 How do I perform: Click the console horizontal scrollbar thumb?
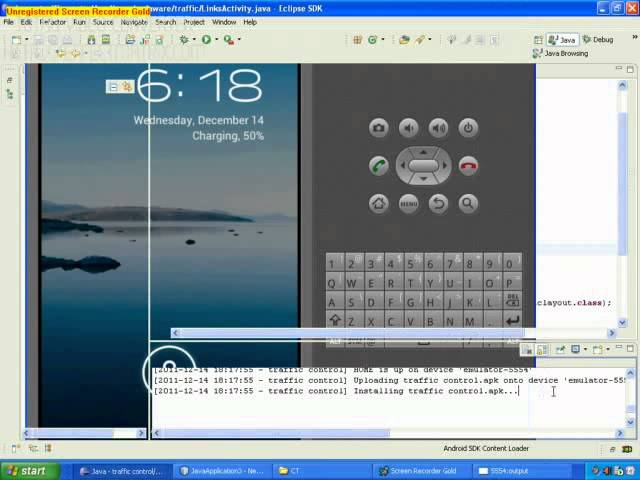coord(276,433)
